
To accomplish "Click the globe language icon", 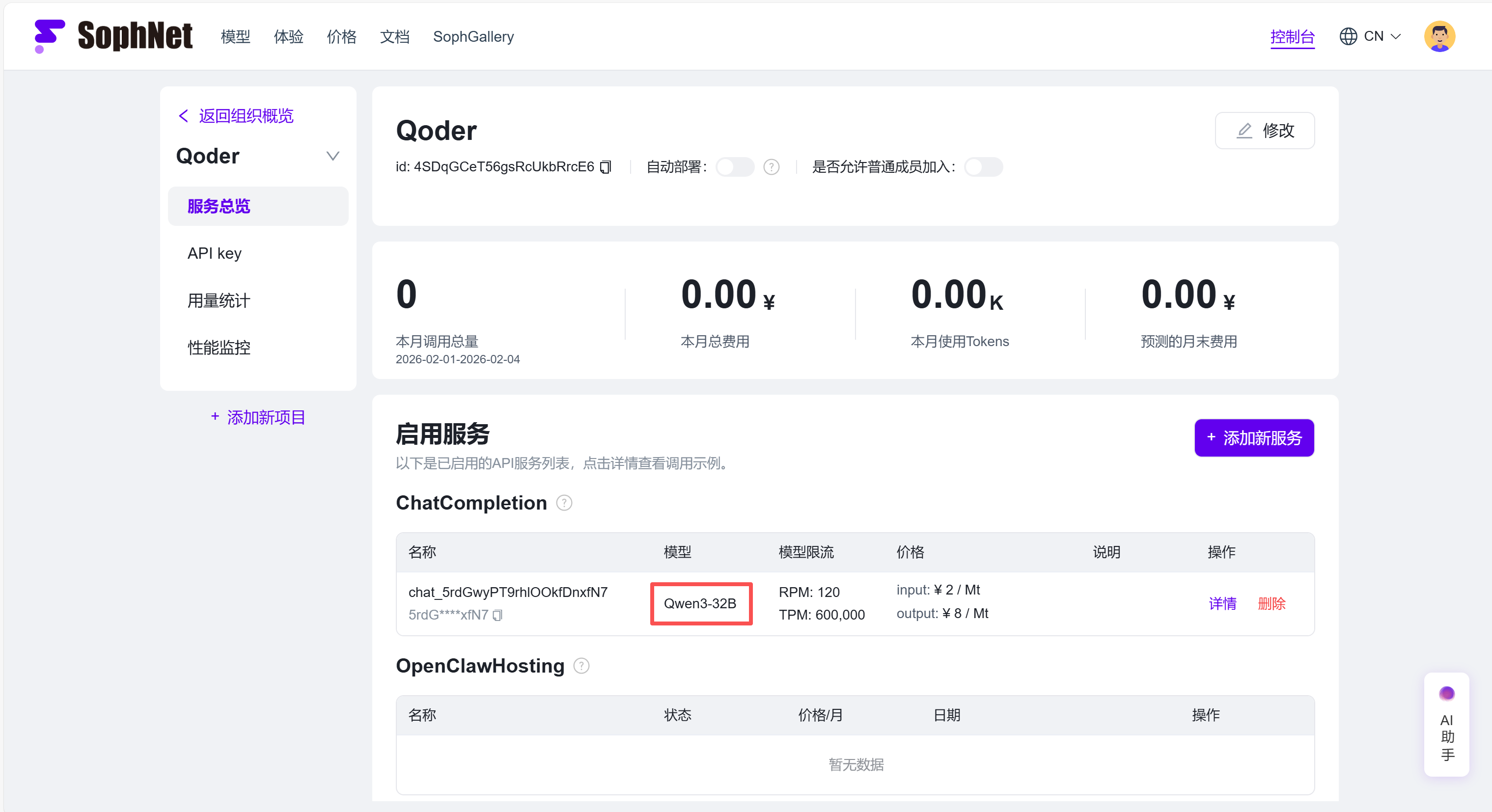I will pyautogui.click(x=1349, y=36).
